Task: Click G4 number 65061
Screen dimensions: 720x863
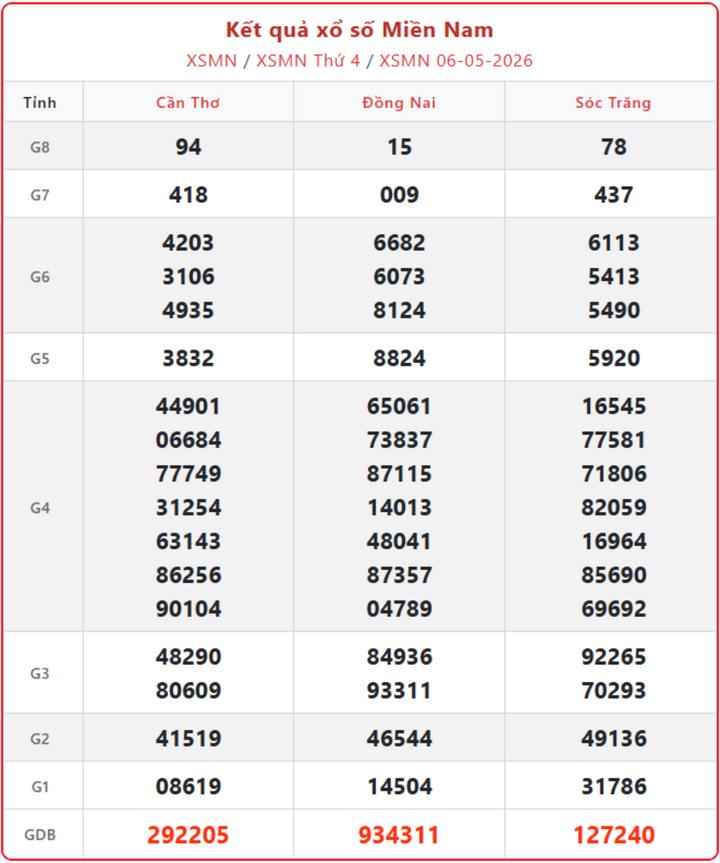Action: [x=399, y=406]
